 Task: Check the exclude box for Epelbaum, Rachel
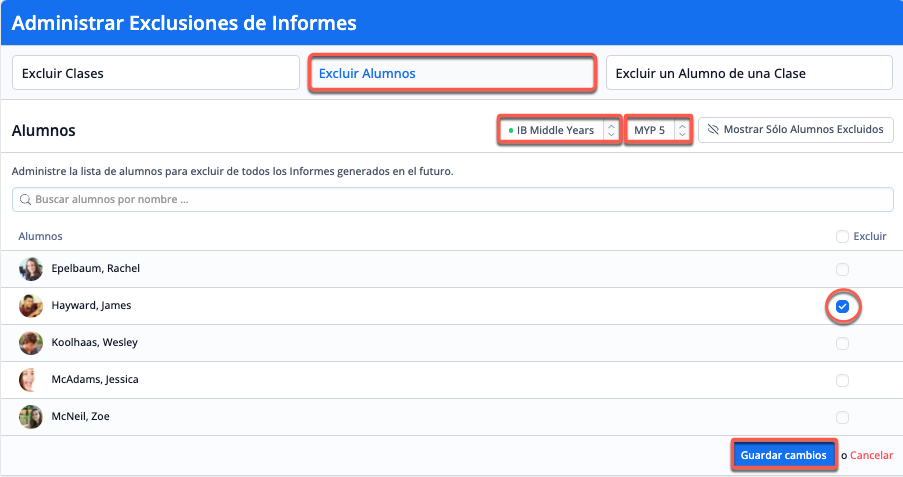(x=842, y=269)
